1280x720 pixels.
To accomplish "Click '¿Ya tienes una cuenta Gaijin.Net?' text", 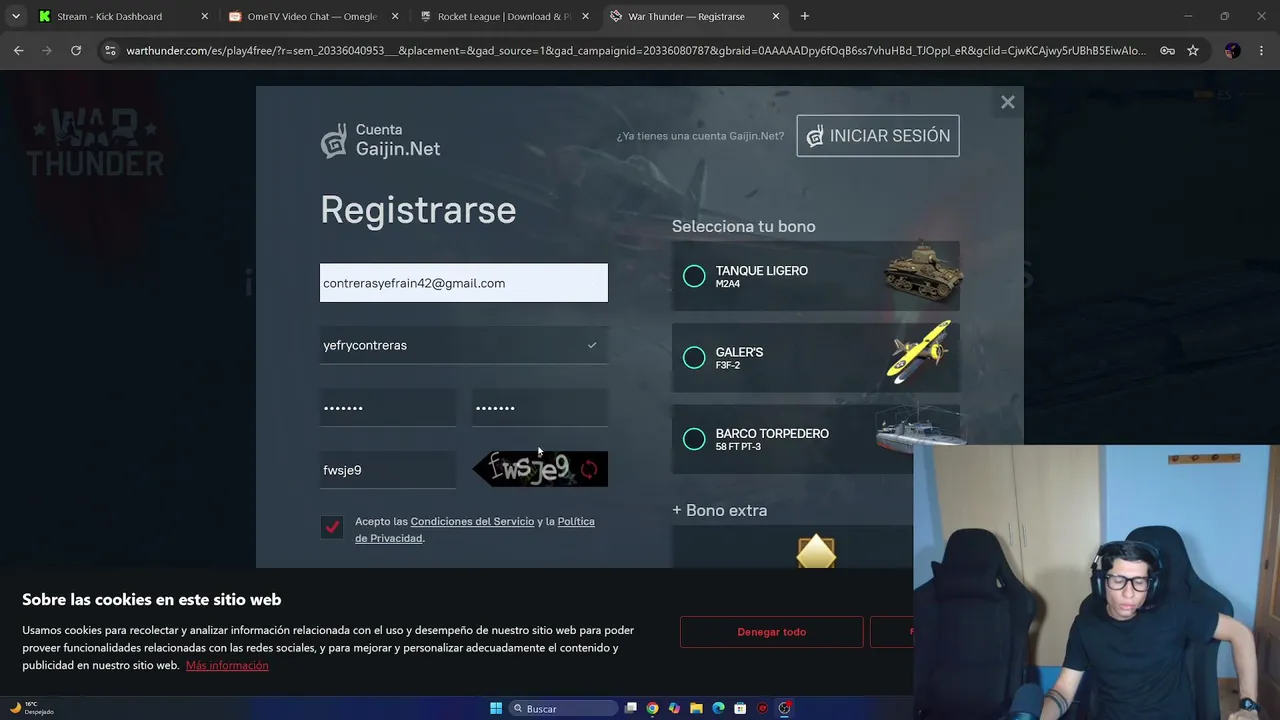I will pos(700,136).
